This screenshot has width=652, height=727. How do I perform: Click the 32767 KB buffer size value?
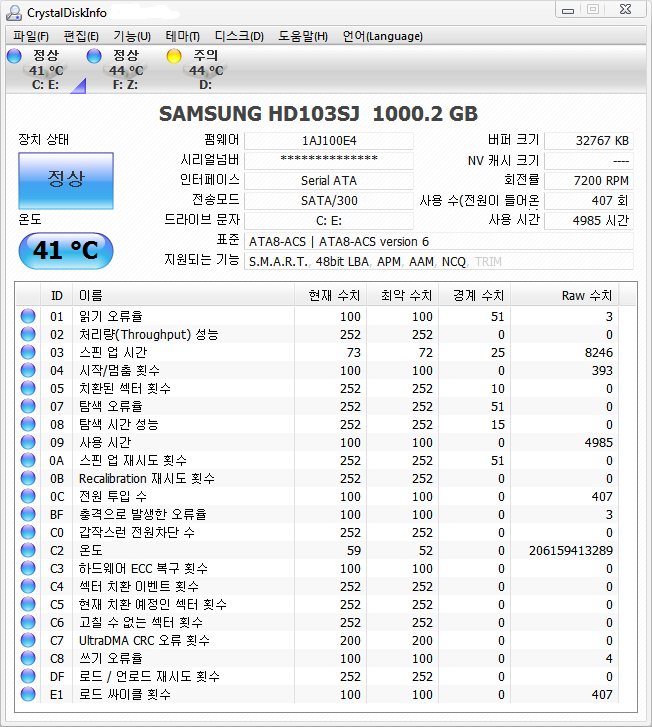588,141
